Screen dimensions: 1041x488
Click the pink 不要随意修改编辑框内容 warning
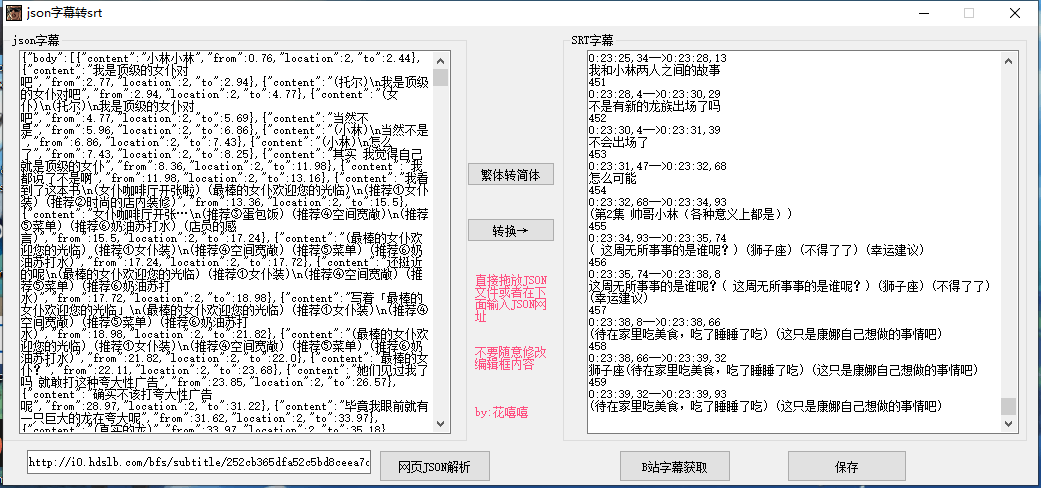pos(511,358)
